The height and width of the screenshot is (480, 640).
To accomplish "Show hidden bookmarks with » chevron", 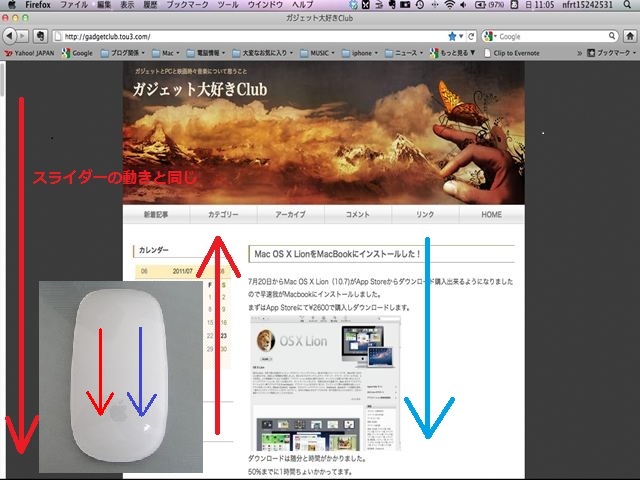I will [x=579, y=53].
